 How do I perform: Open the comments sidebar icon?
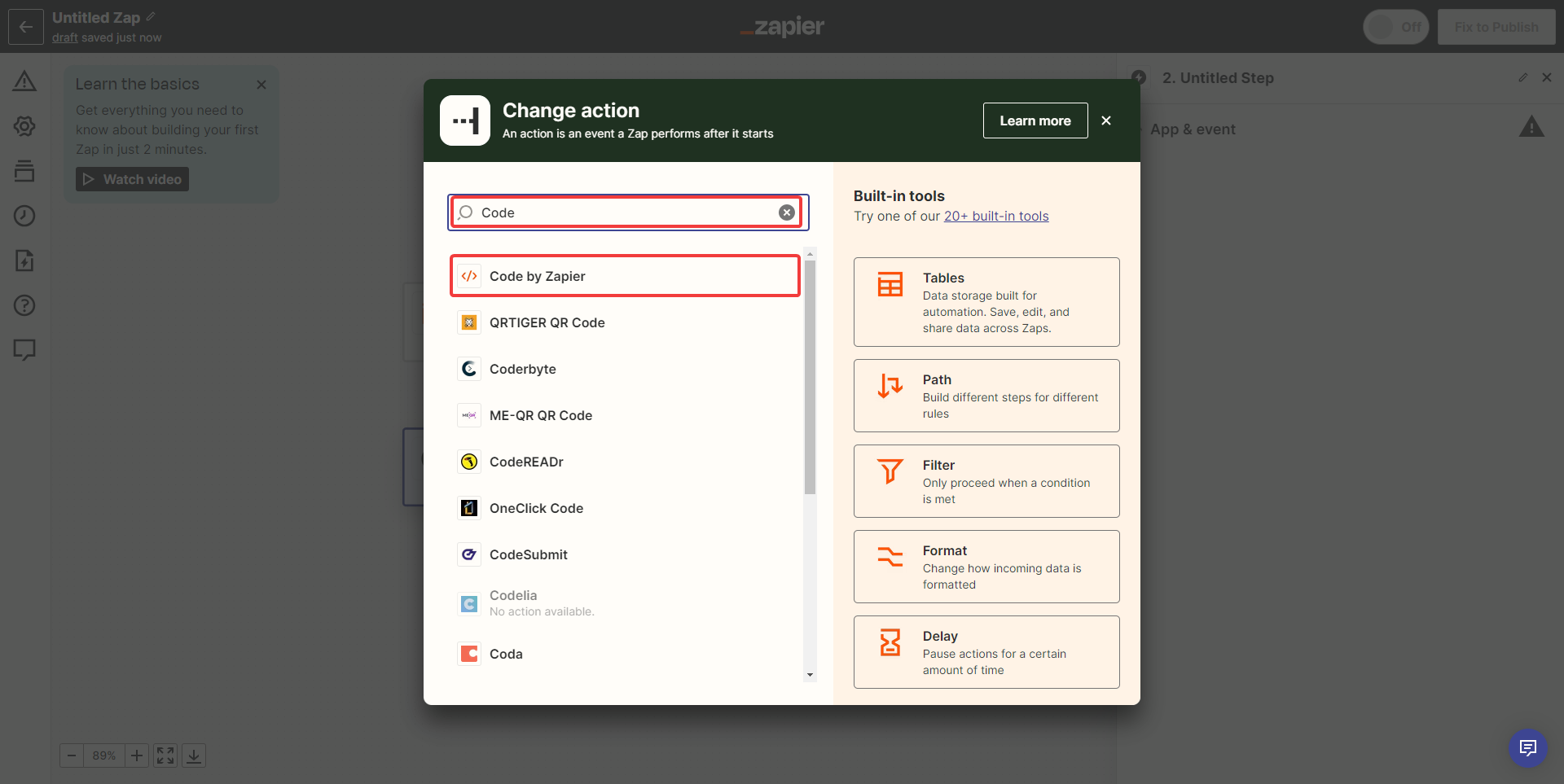[x=24, y=350]
